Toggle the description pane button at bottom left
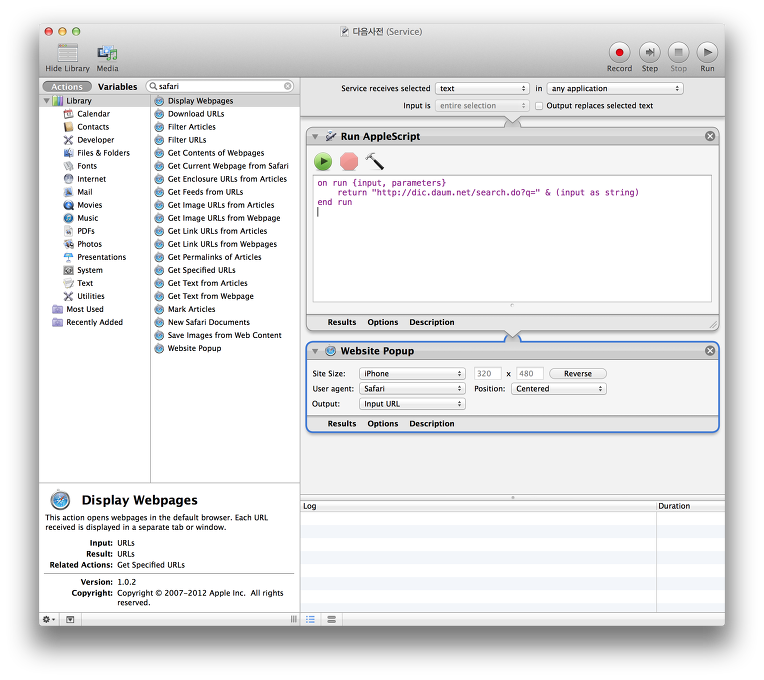764x680 pixels. (x=70, y=619)
